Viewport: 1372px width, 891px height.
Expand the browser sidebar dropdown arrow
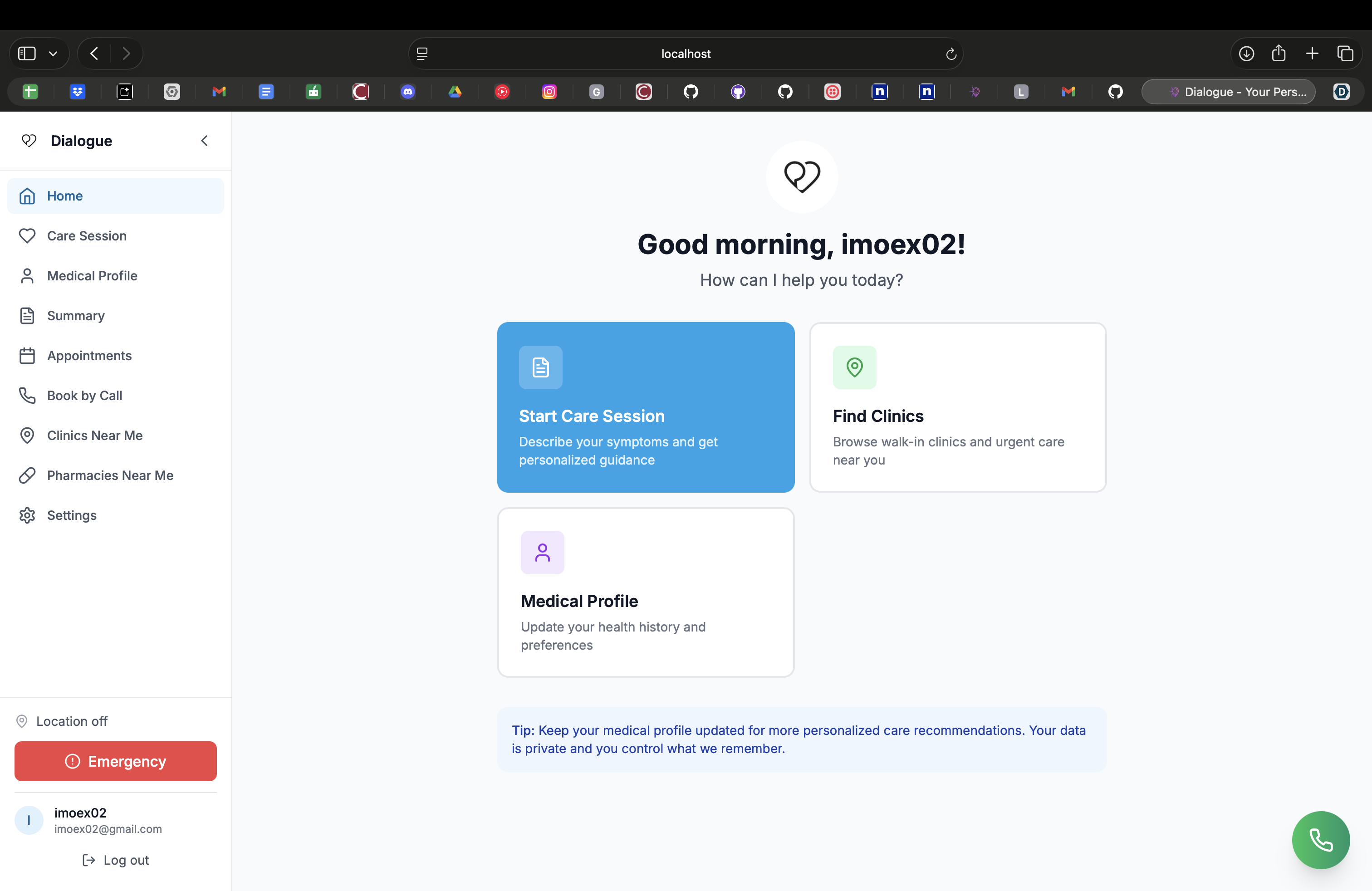[53, 54]
